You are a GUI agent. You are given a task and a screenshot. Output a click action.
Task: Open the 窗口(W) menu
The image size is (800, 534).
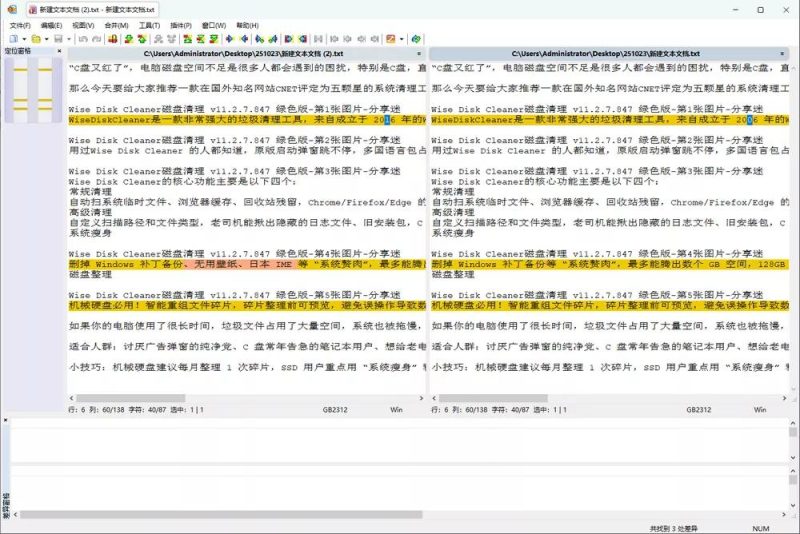[214, 25]
